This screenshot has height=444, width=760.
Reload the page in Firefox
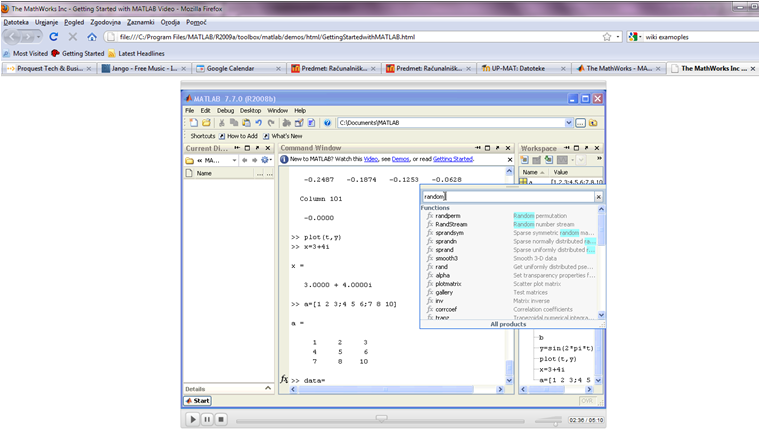point(54,37)
